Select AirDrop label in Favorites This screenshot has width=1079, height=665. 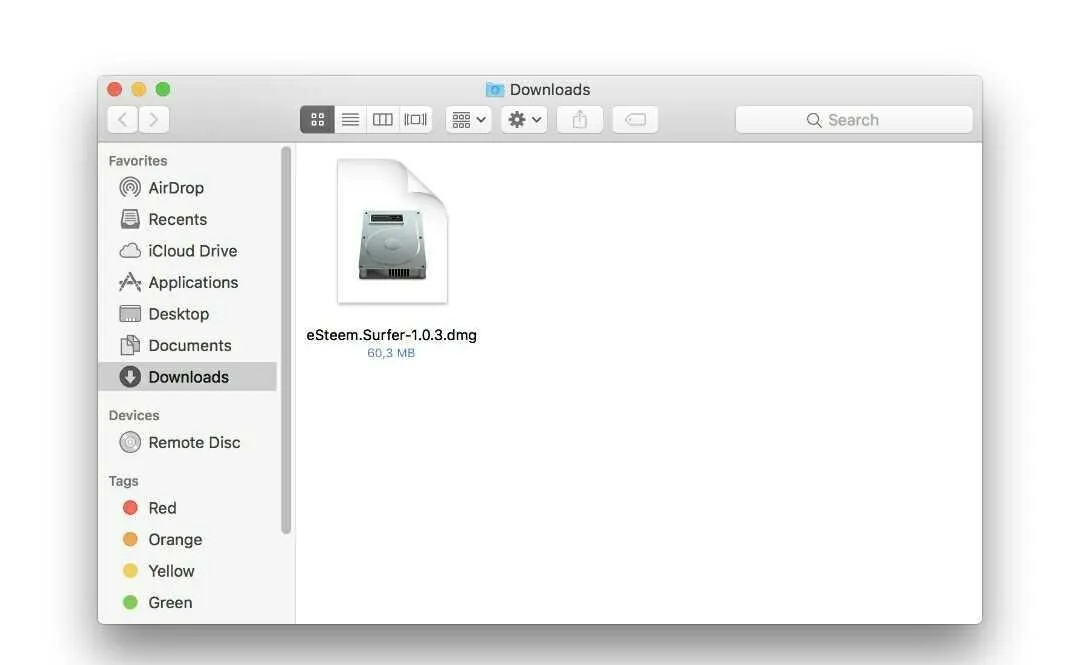click(x=176, y=188)
